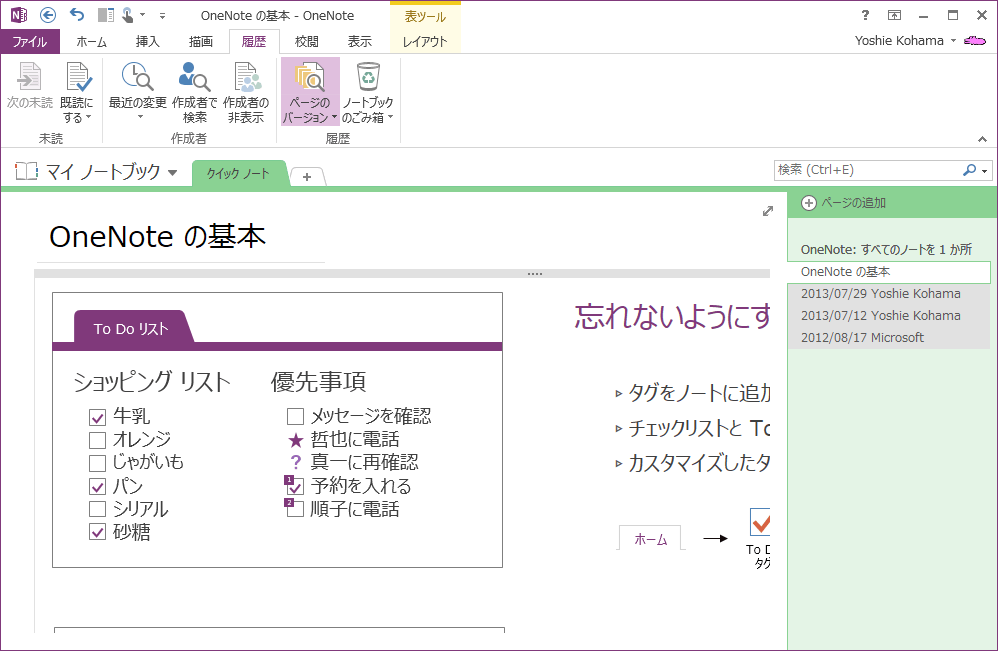
Task: Create a new section with plus tab
Action: (x=307, y=177)
